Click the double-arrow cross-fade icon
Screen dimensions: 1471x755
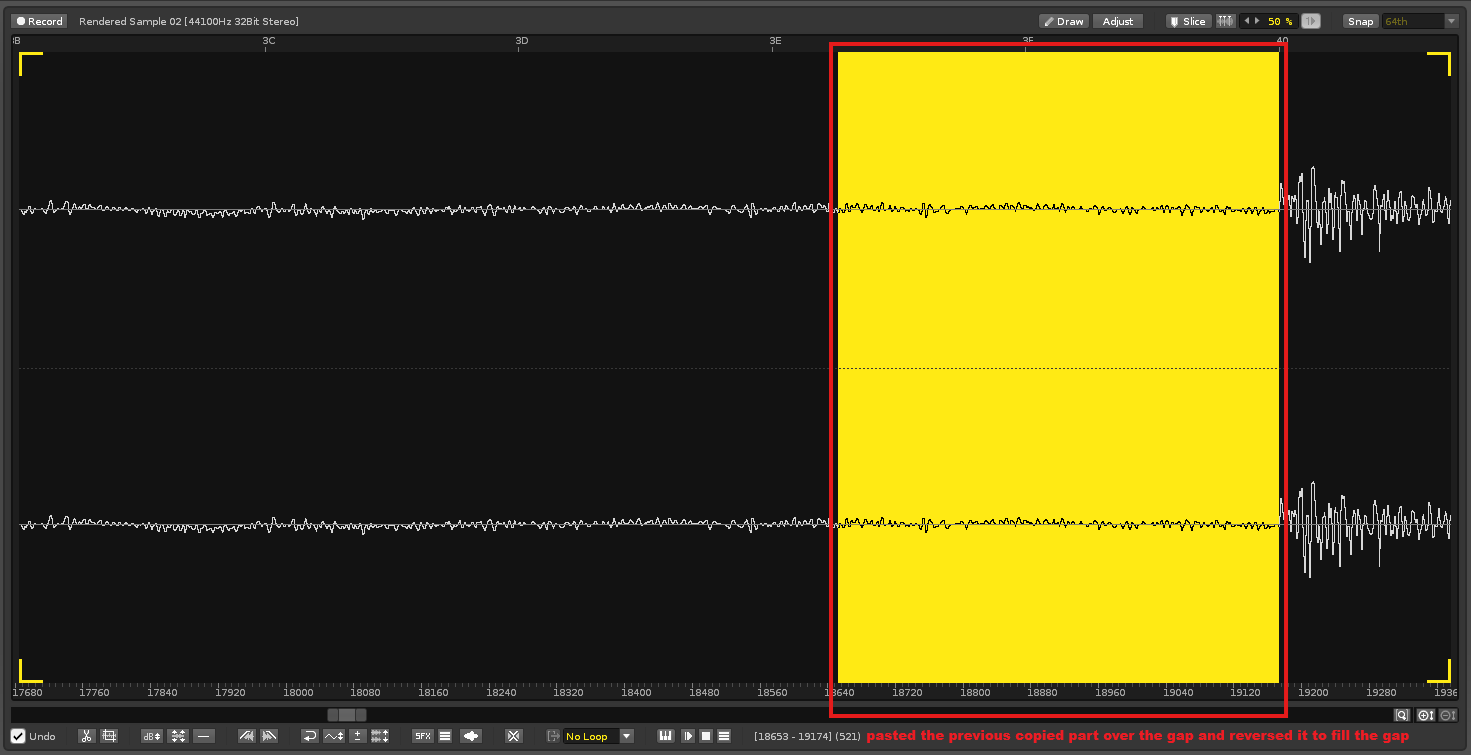[x=471, y=736]
